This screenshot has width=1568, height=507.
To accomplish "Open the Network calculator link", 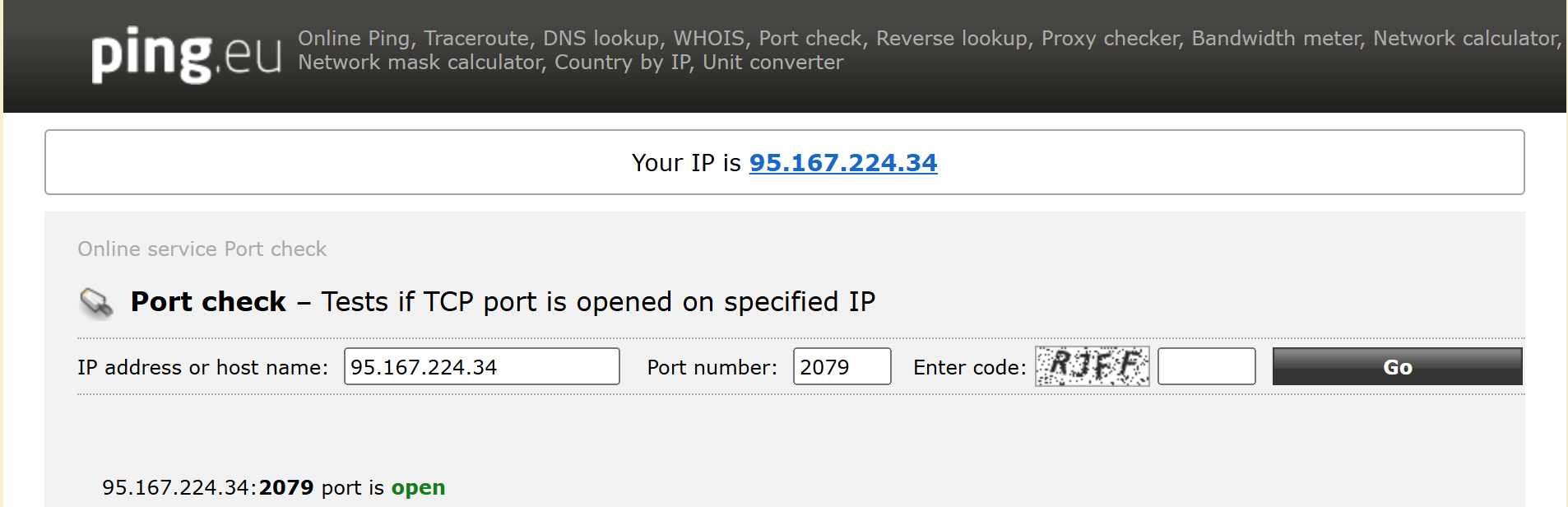I will pos(1465,39).
